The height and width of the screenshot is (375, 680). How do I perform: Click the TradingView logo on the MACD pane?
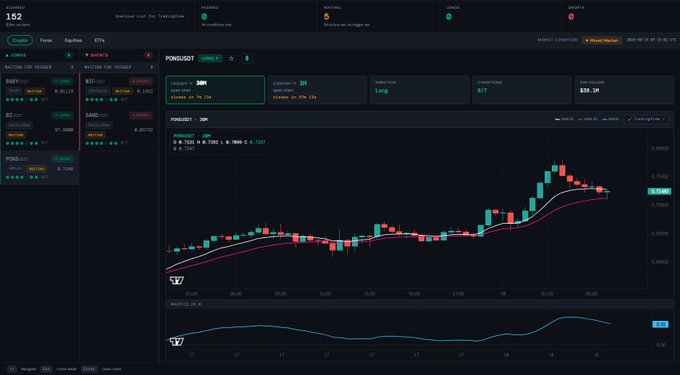tap(177, 342)
